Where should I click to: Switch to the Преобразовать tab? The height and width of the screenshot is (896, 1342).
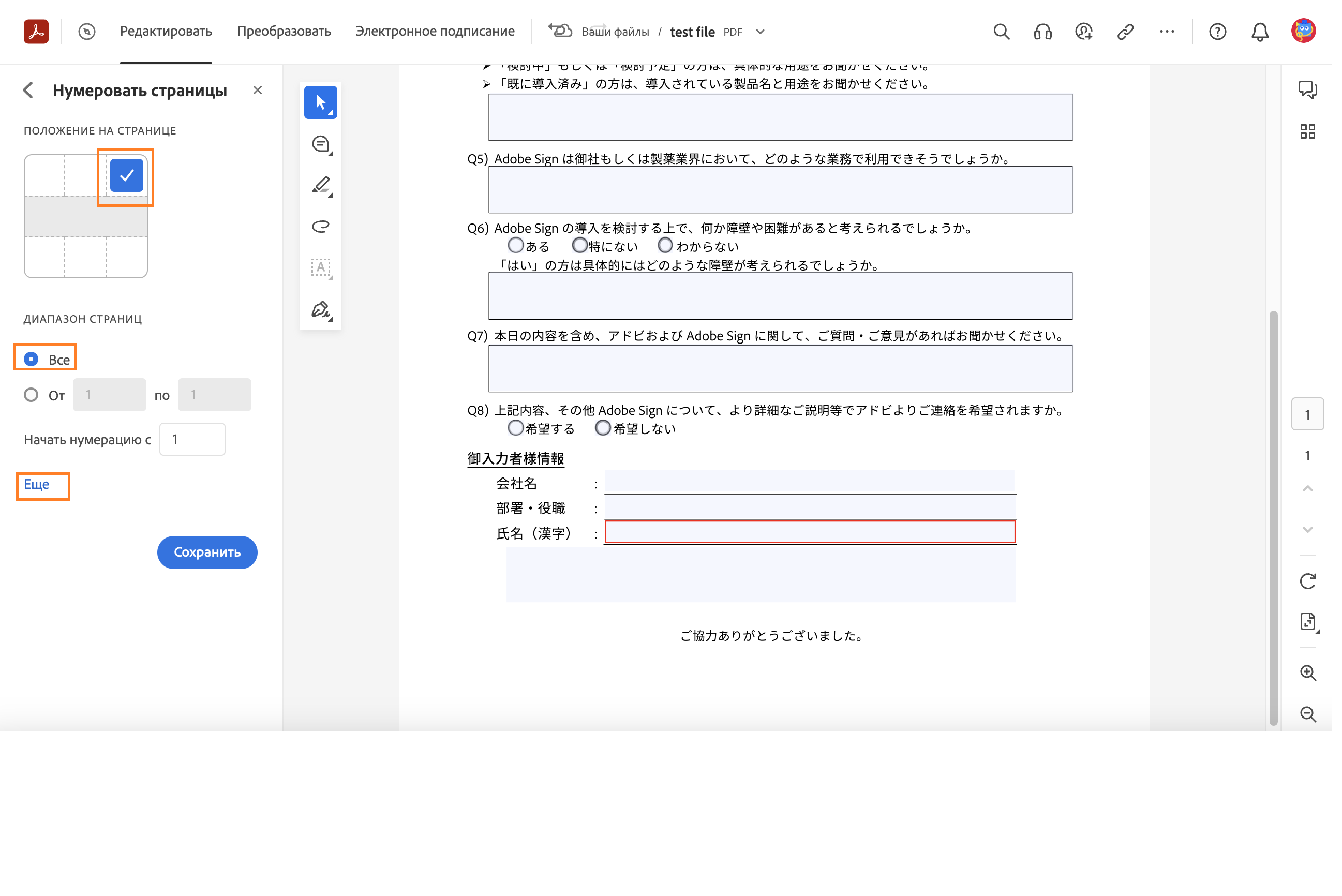pyautogui.click(x=284, y=32)
